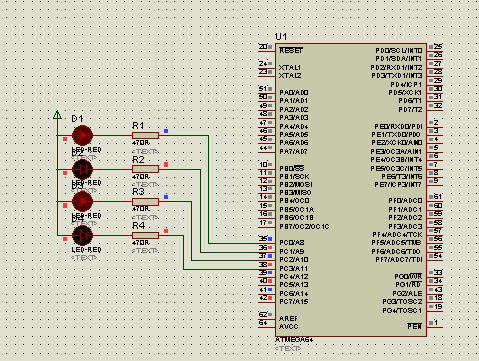Click the wire entering pin PC3/A11

pos(221,269)
